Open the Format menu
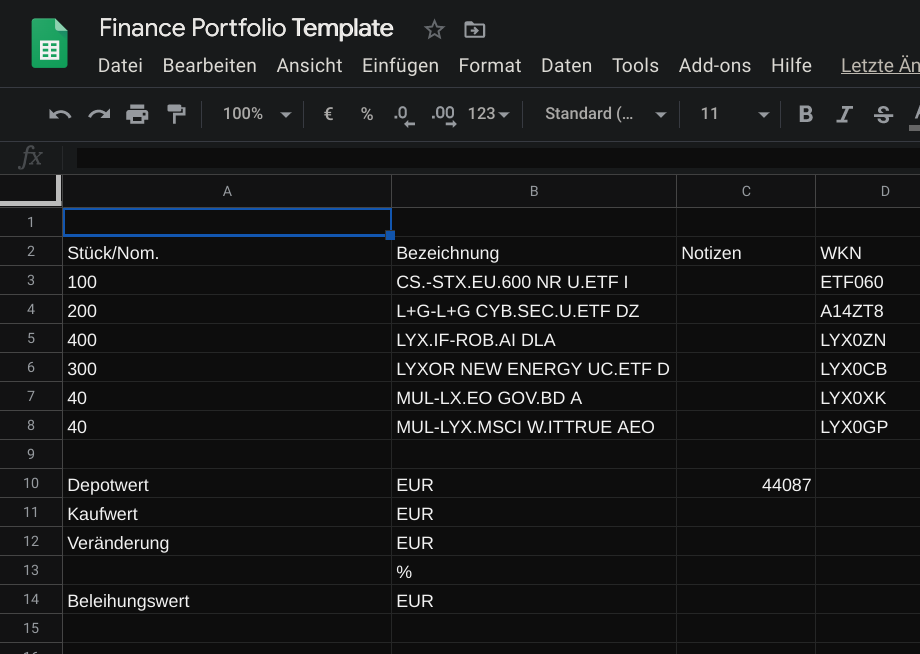 coord(490,66)
